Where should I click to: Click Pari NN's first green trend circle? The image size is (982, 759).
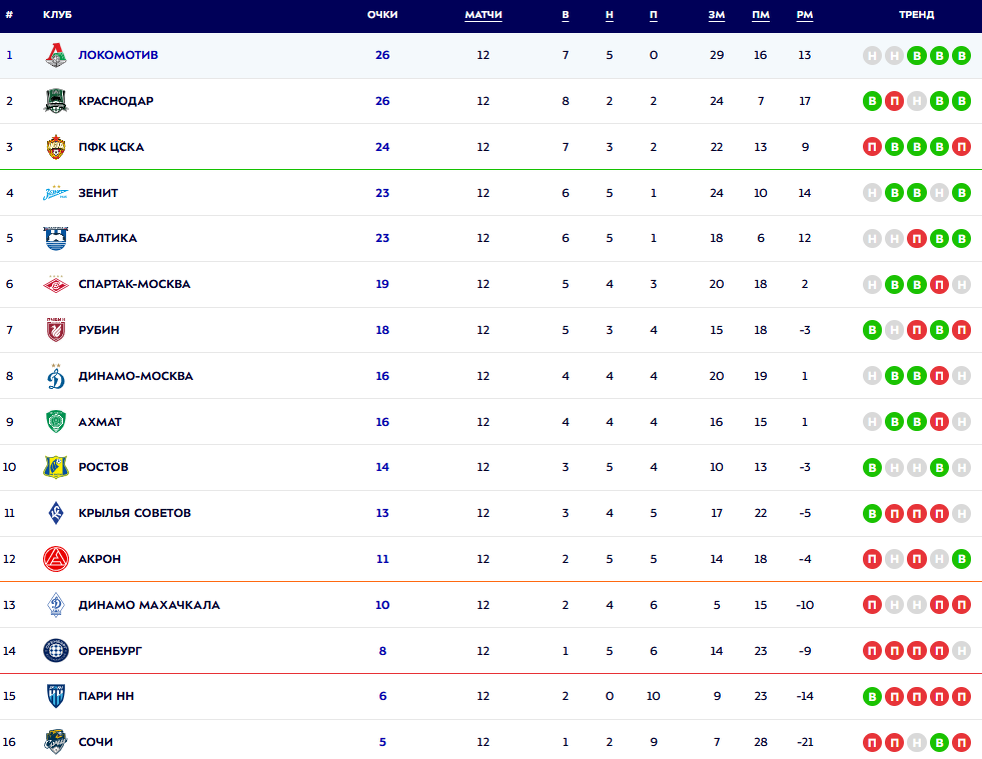tap(873, 697)
